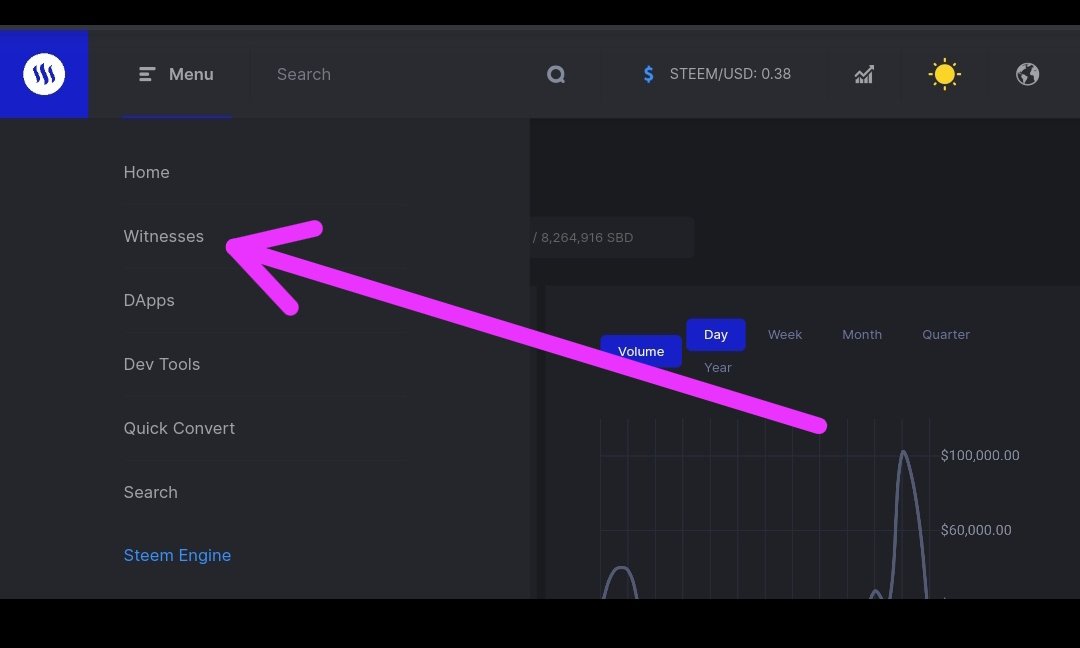
Task: Switch chart to Quarter range
Action: tap(946, 335)
